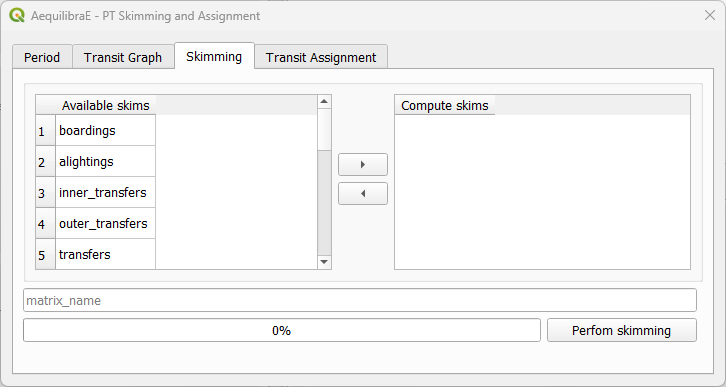The height and width of the screenshot is (387, 726).
Task: Click row header number 3
Action: pos(45,193)
